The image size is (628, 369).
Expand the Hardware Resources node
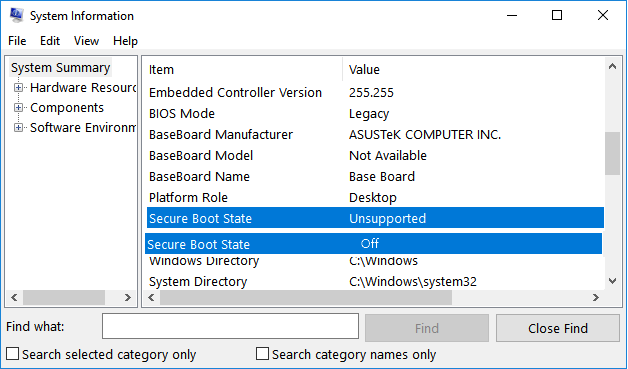pyautogui.click(x=18, y=87)
